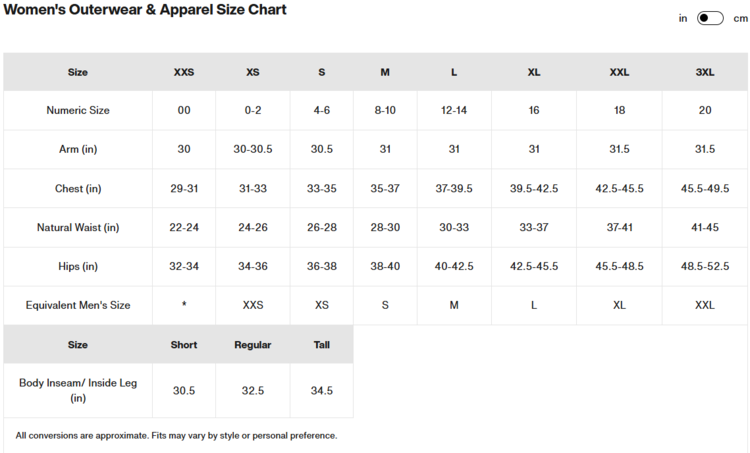
Task: Click the Numeric Size row label
Action: [78, 110]
